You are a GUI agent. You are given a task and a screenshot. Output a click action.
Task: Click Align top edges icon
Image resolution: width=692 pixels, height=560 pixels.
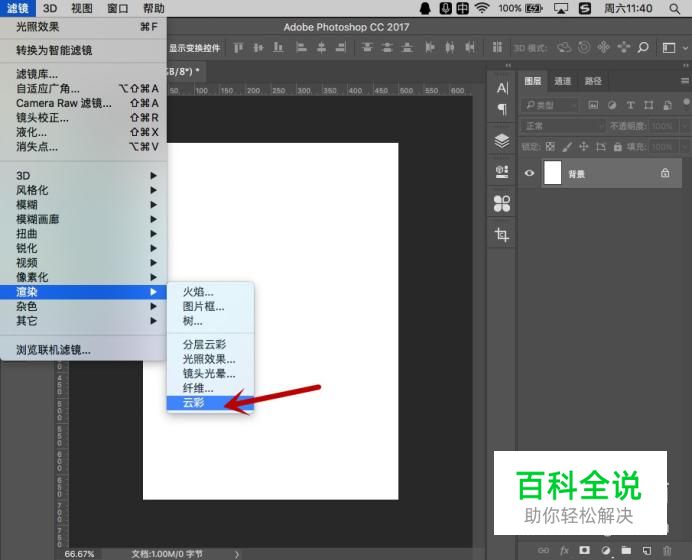click(x=238, y=47)
